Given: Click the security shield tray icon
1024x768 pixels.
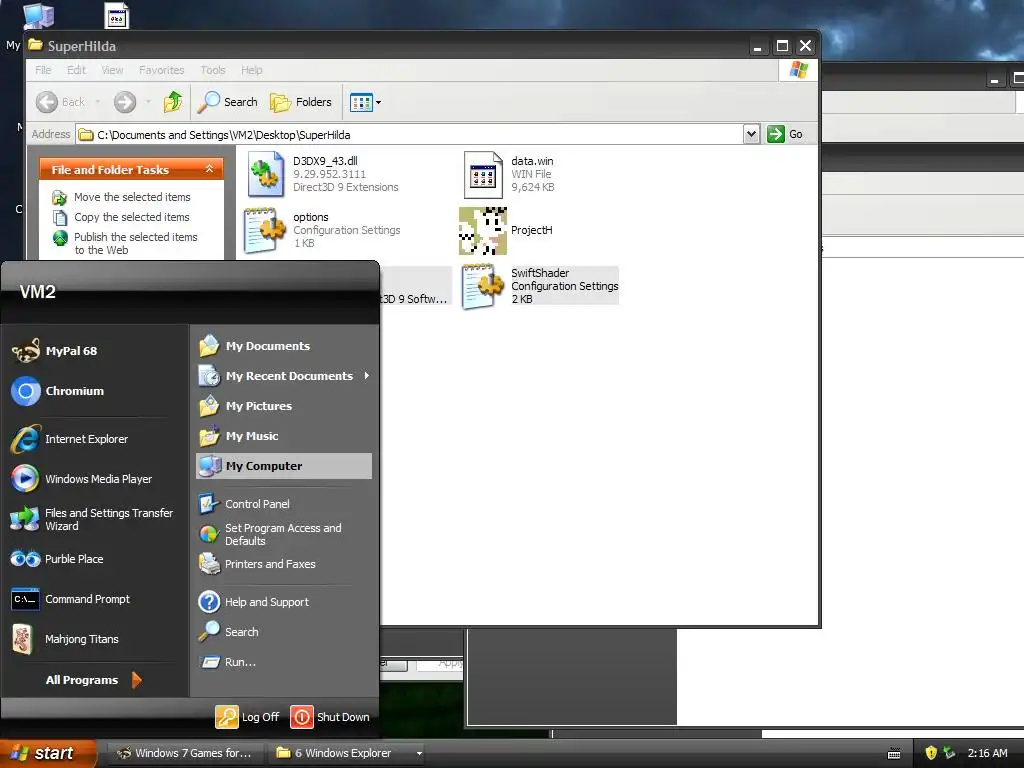Looking at the screenshot, I should click(x=931, y=753).
